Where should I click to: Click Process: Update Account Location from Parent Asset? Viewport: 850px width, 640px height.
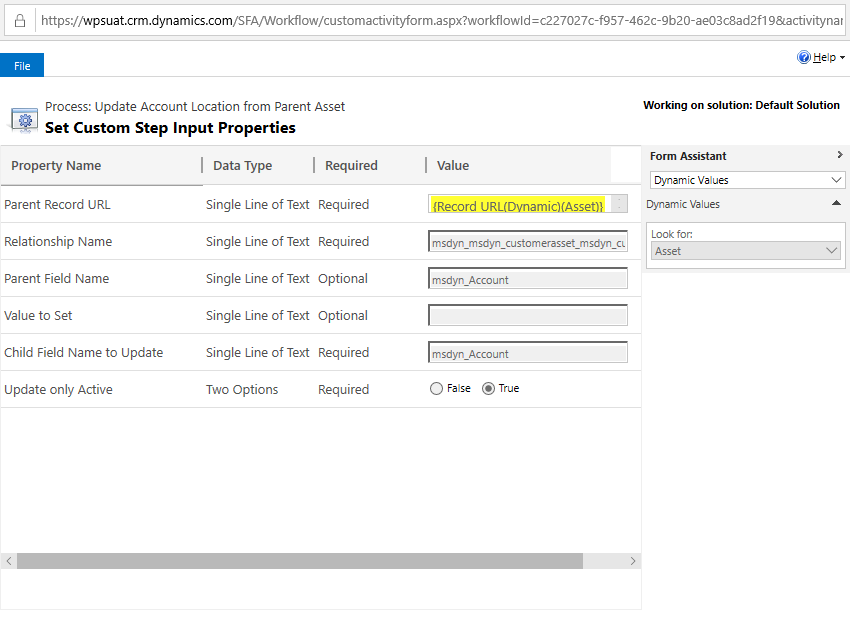point(195,106)
